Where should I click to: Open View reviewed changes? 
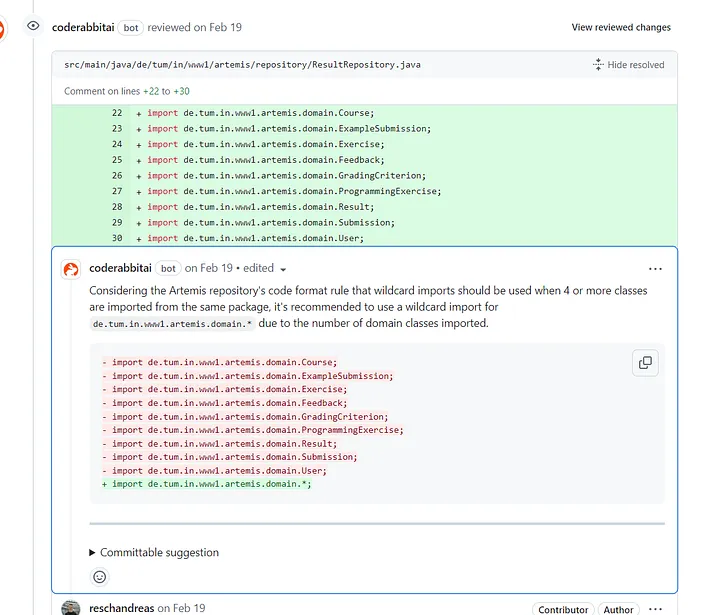(x=621, y=27)
